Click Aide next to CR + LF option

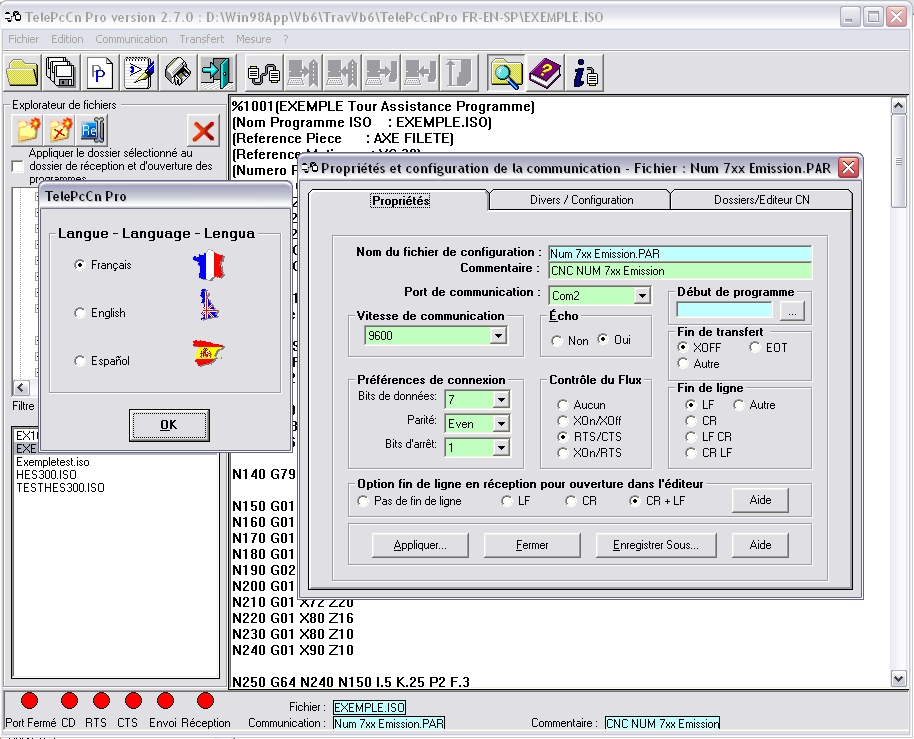pyautogui.click(x=760, y=500)
